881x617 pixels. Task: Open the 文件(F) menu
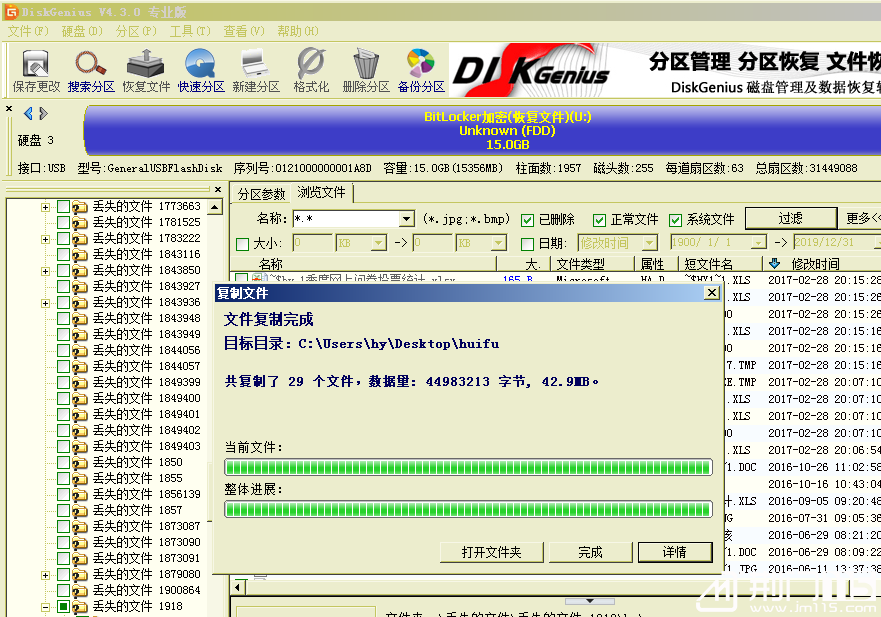point(28,31)
